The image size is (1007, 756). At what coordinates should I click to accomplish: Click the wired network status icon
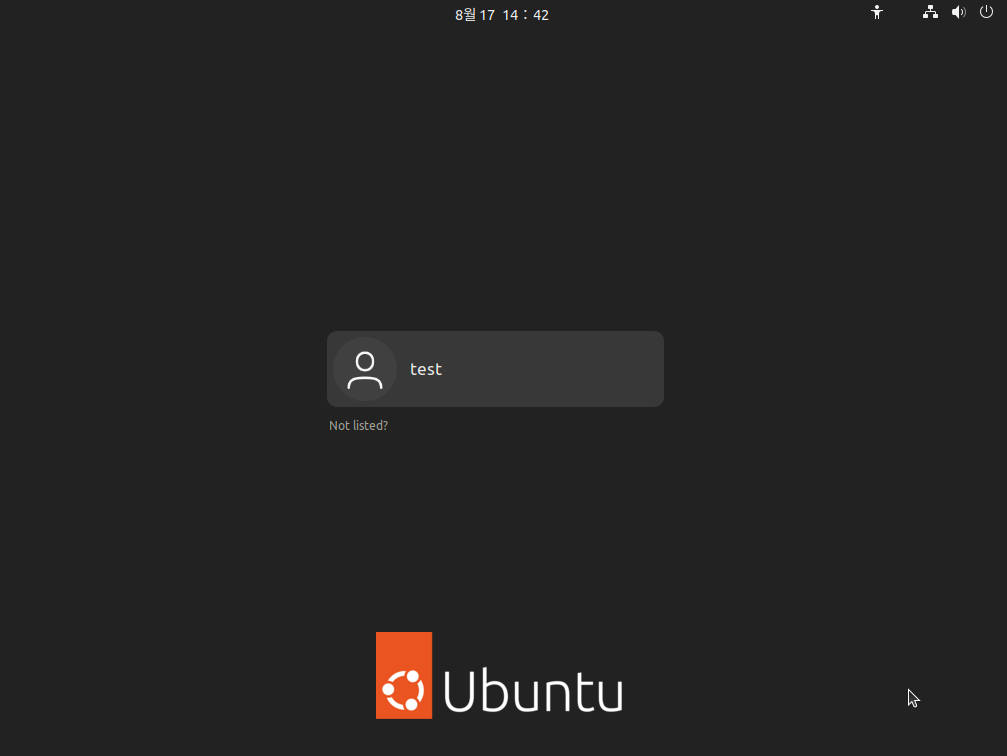tap(930, 12)
